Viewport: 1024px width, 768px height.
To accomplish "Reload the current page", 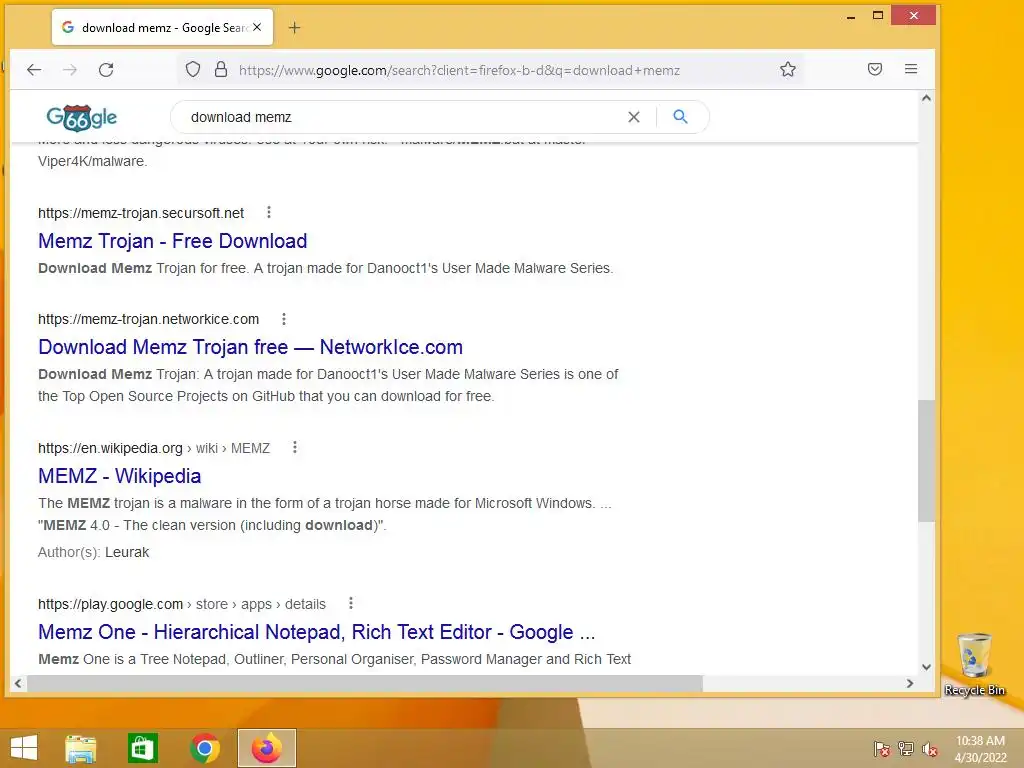I will tap(106, 70).
